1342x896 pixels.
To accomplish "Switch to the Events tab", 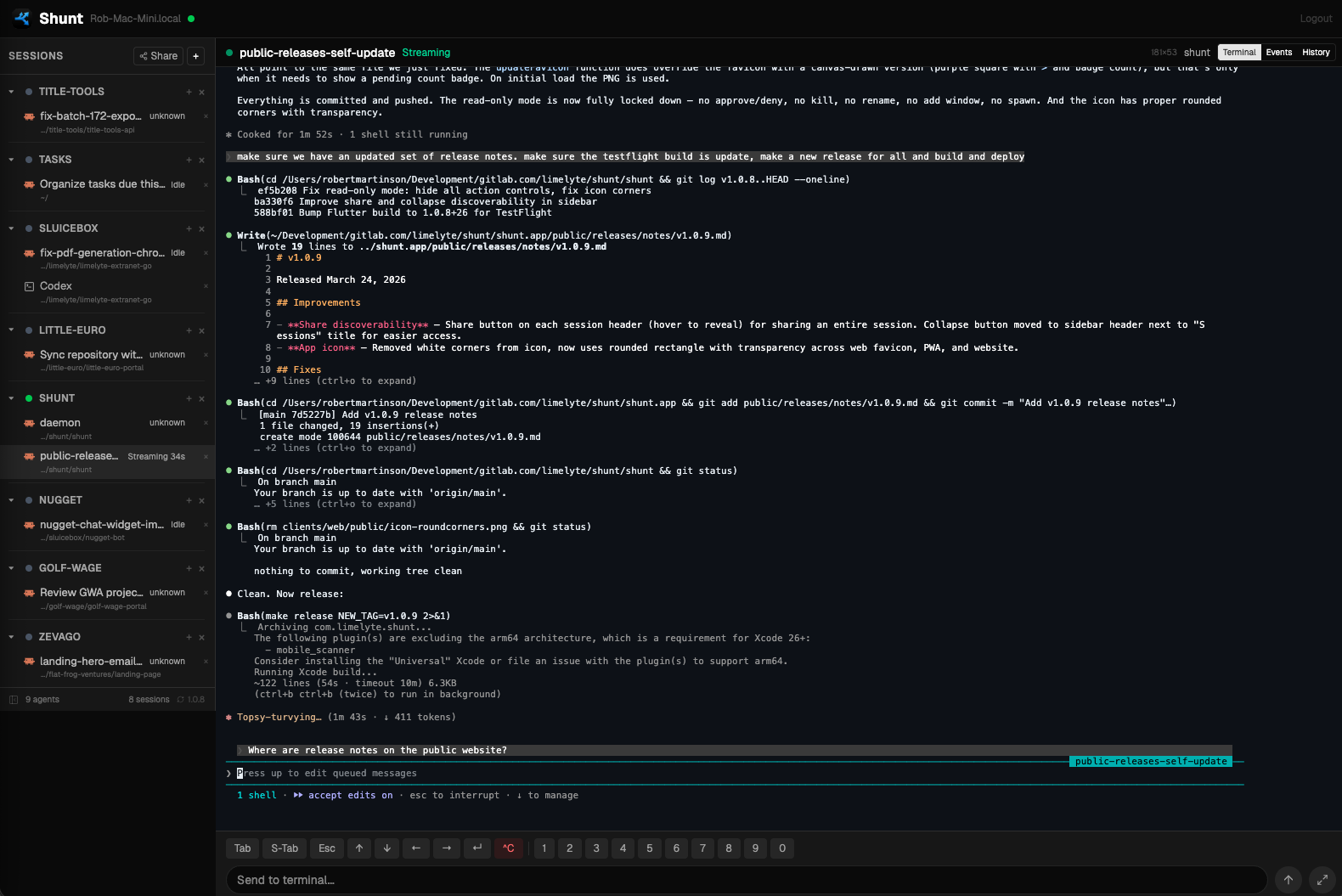I will pos(1278,53).
